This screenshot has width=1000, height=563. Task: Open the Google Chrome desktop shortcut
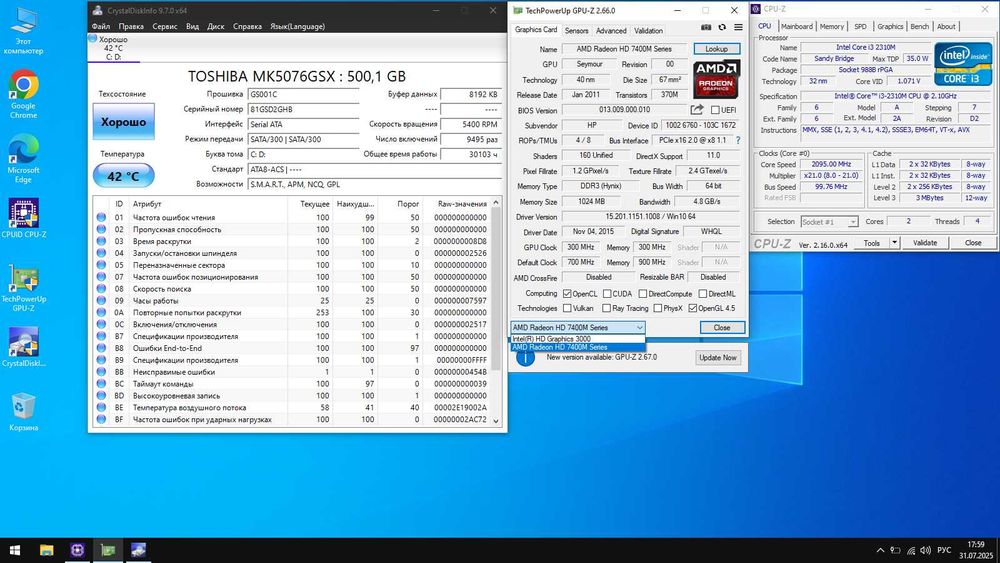[24, 94]
